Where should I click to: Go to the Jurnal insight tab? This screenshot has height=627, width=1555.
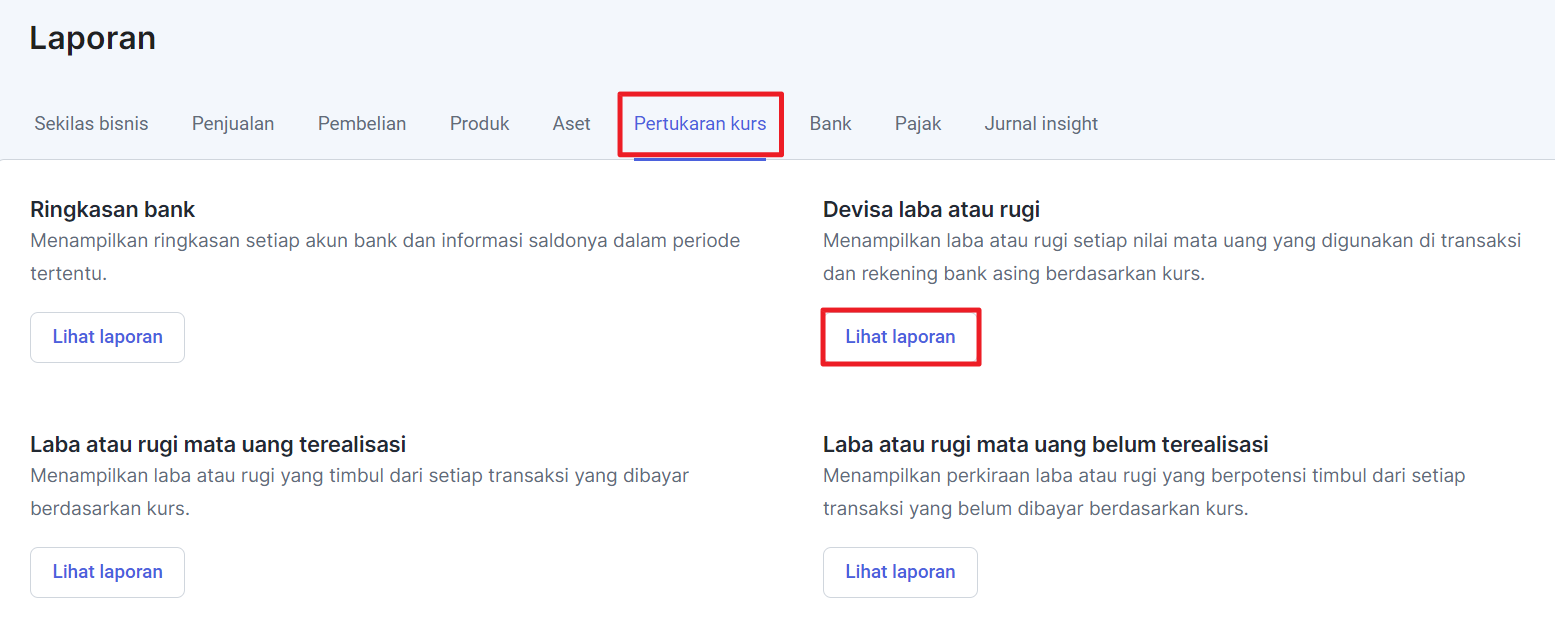coord(1041,124)
